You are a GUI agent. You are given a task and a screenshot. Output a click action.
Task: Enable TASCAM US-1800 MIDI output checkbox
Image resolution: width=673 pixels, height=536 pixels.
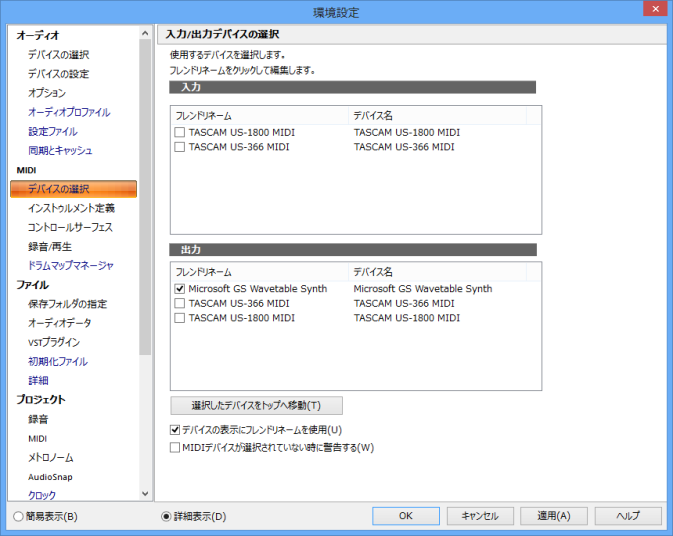coord(180,318)
